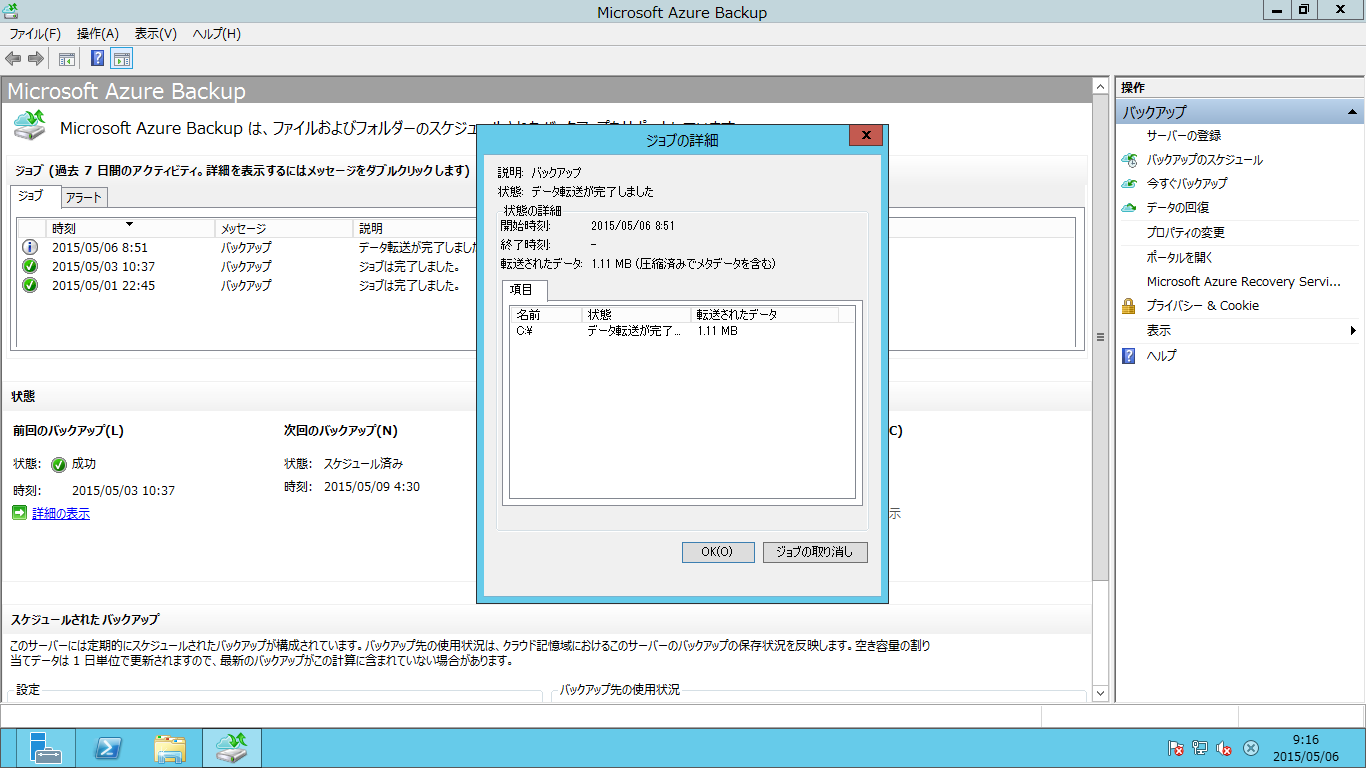The height and width of the screenshot is (768, 1366).
Task: Collapse the バックアップ actions section
Action: pos(1352,112)
